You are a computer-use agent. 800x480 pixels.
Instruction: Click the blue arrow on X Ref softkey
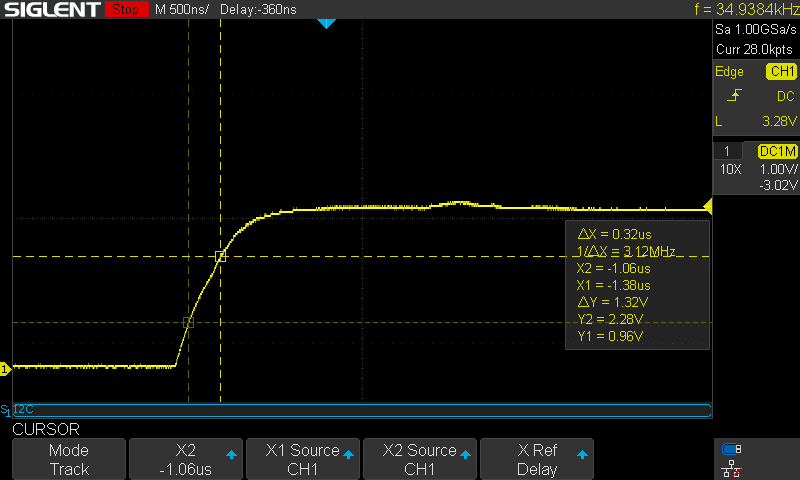pos(582,454)
